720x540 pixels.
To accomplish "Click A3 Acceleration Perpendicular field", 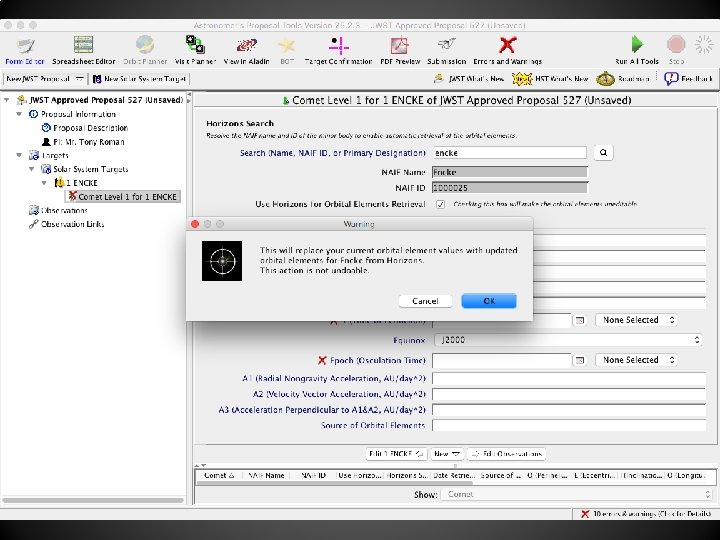I will [x=569, y=410].
